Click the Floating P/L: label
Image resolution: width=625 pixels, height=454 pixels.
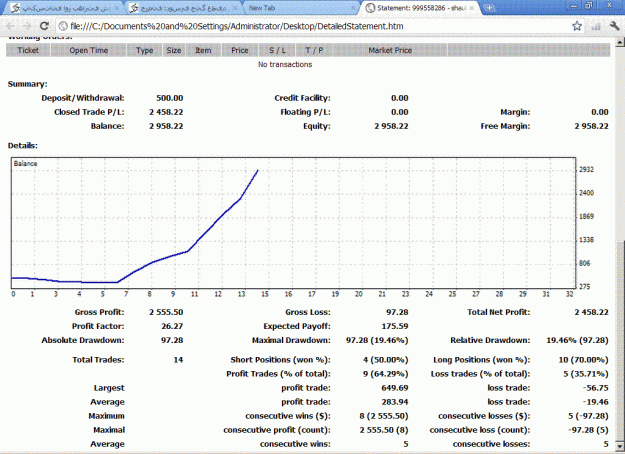pos(305,112)
